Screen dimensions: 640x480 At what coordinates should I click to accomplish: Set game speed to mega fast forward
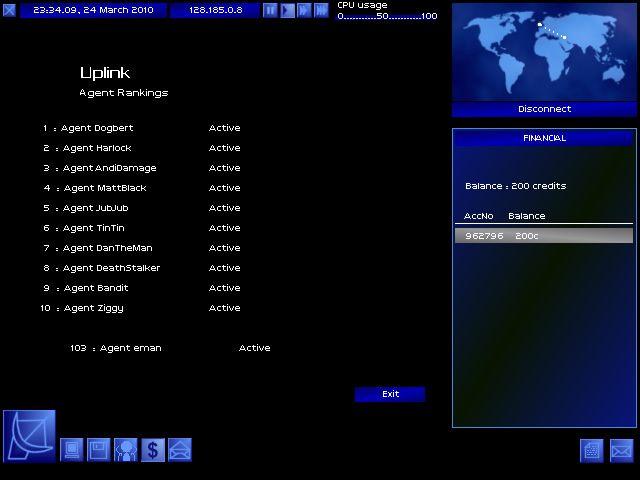(321, 10)
